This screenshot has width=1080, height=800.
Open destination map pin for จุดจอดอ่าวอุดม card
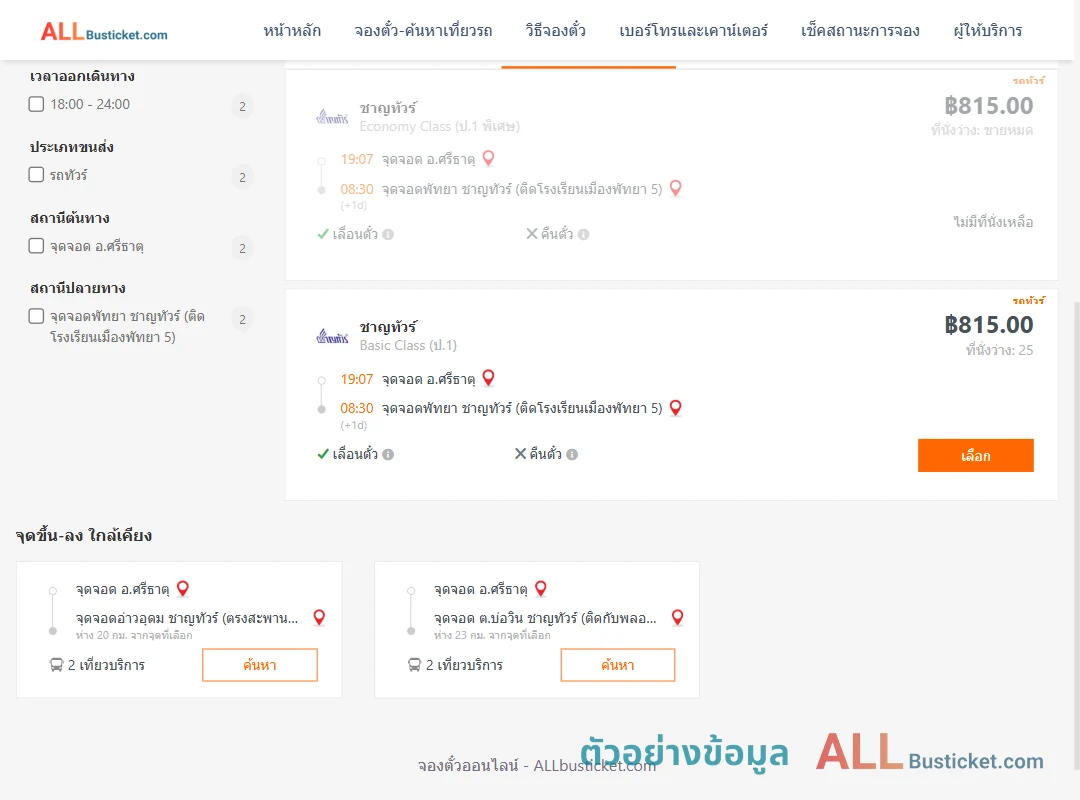[x=319, y=617]
